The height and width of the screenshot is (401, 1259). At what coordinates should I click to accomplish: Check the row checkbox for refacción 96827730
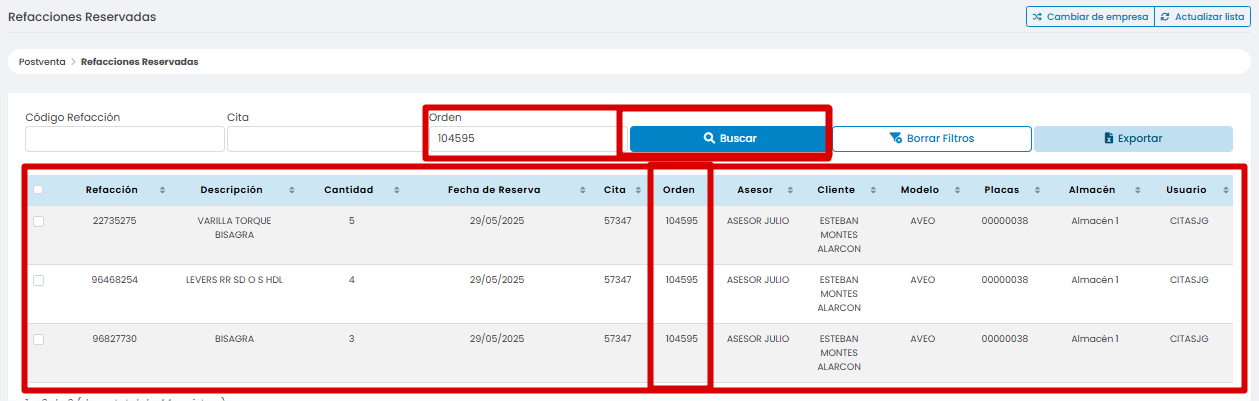(38, 340)
